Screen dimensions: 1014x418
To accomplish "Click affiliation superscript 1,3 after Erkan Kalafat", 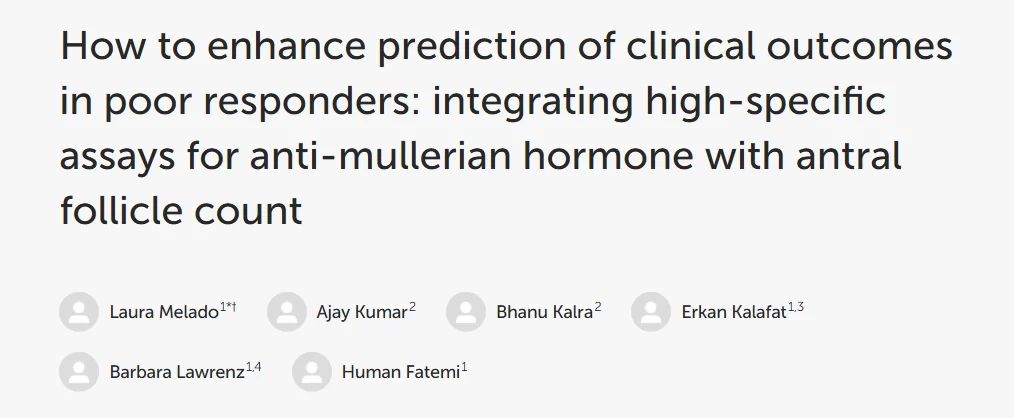I will [796, 307].
